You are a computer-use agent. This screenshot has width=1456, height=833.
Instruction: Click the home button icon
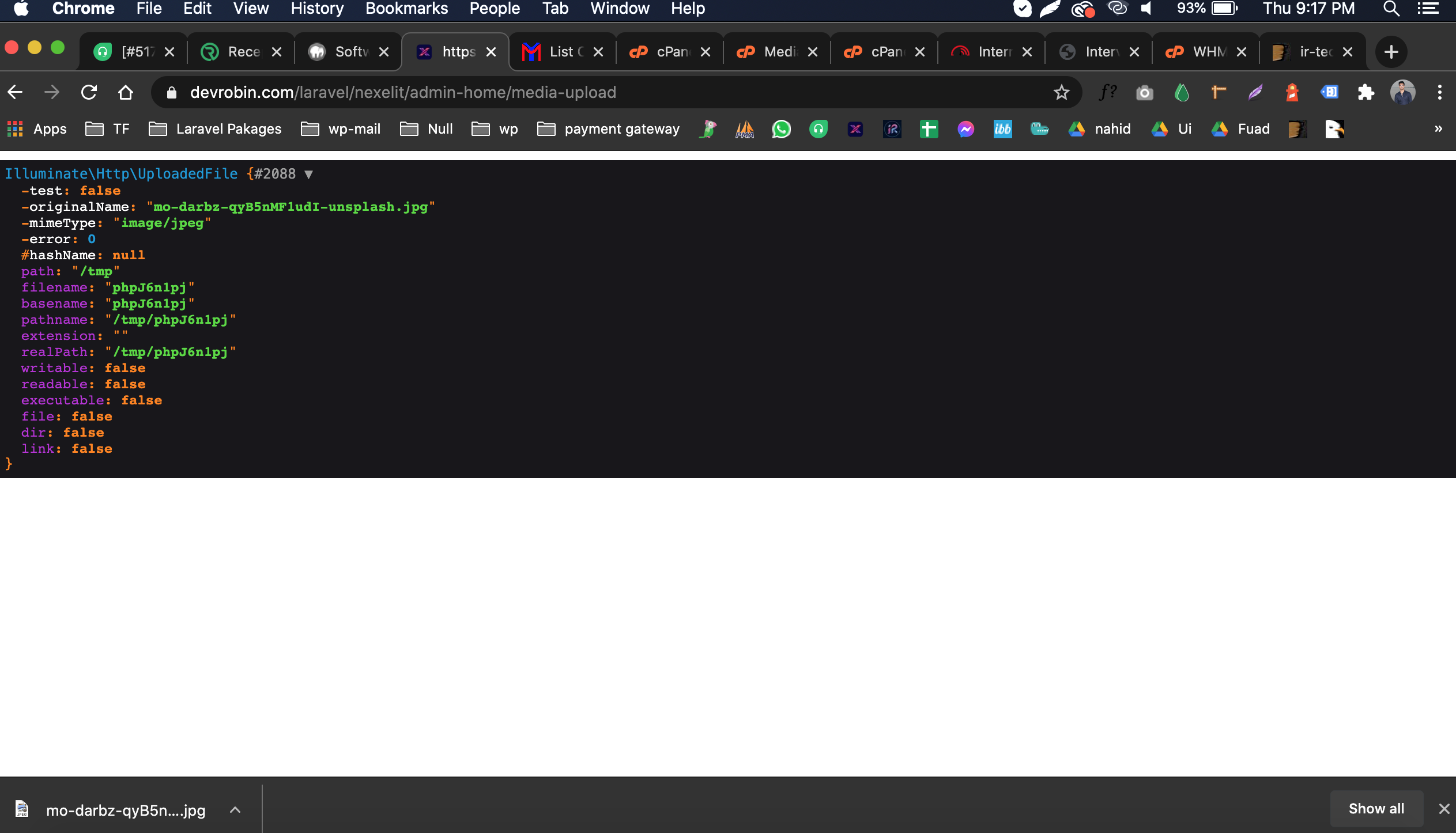point(125,92)
